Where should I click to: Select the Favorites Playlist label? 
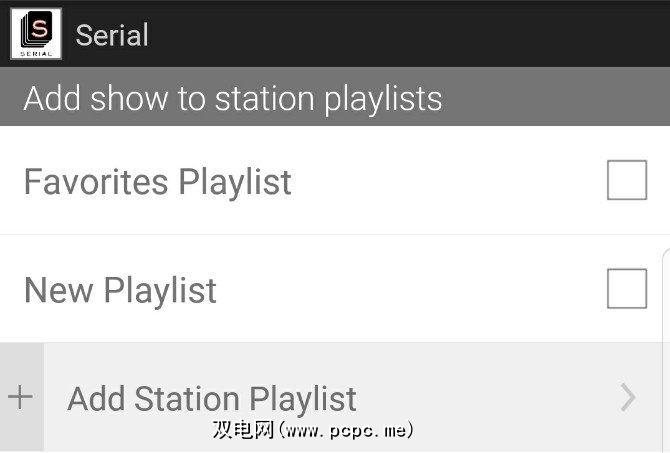pyautogui.click(x=158, y=182)
